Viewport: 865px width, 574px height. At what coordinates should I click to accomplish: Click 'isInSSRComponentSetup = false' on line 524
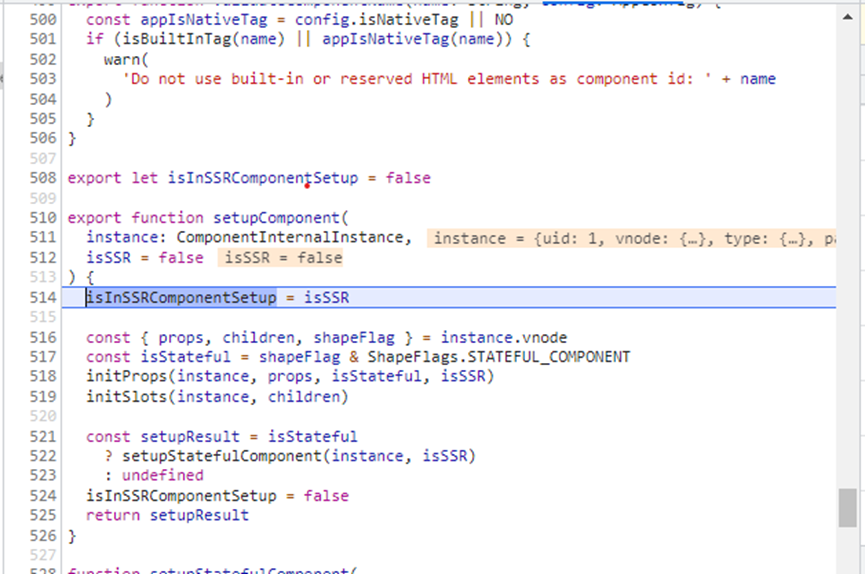pyautogui.click(x=217, y=496)
